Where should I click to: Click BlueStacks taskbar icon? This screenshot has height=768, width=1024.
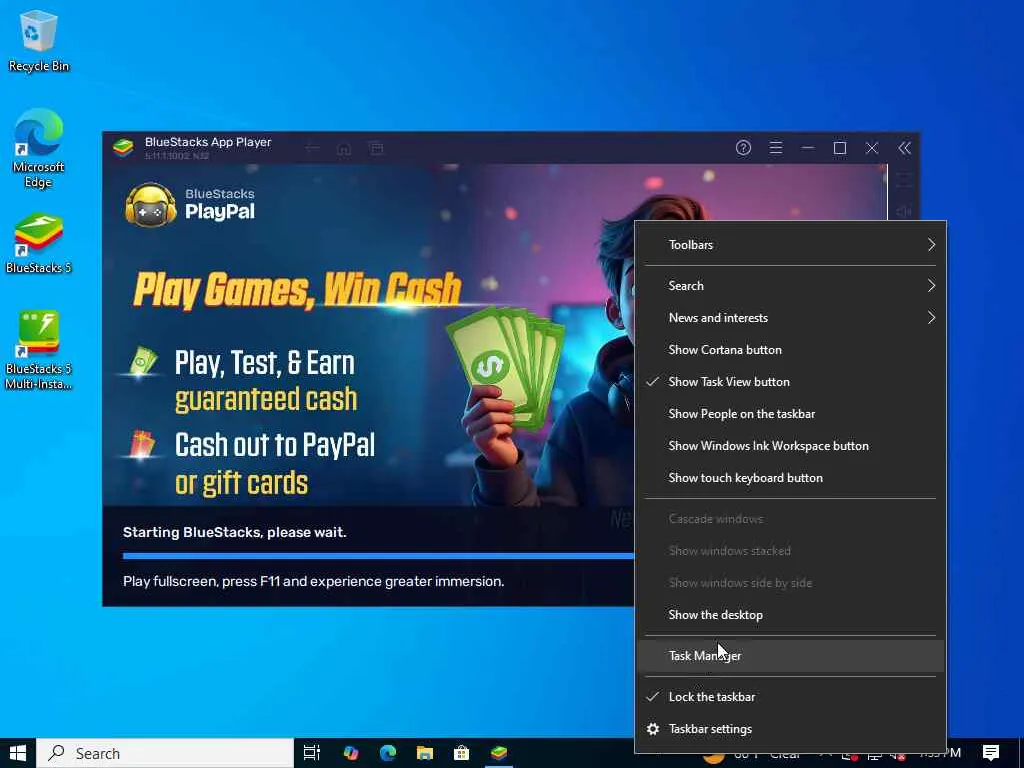coord(499,753)
